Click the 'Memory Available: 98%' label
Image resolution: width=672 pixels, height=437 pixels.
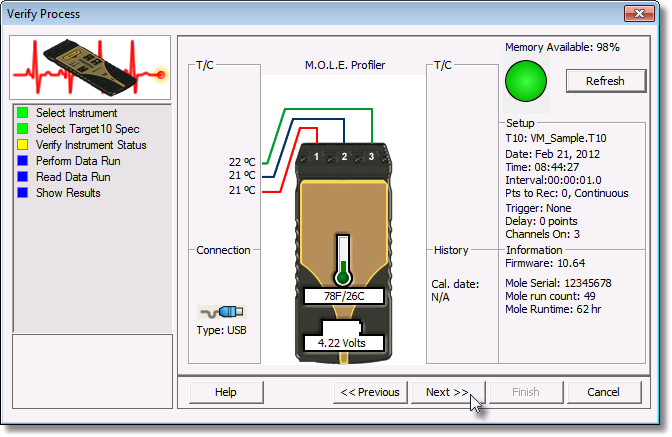coord(562,47)
